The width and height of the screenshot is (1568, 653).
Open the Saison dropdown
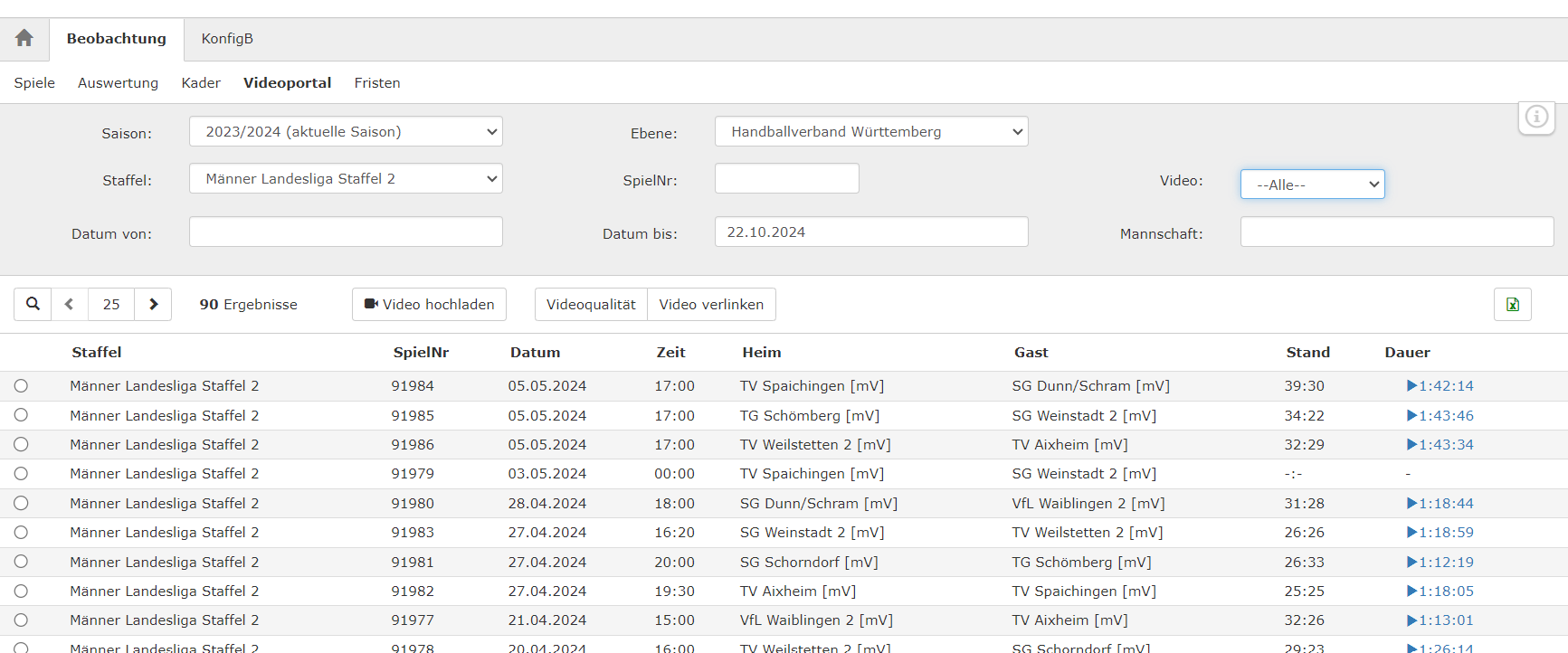[346, 132]
